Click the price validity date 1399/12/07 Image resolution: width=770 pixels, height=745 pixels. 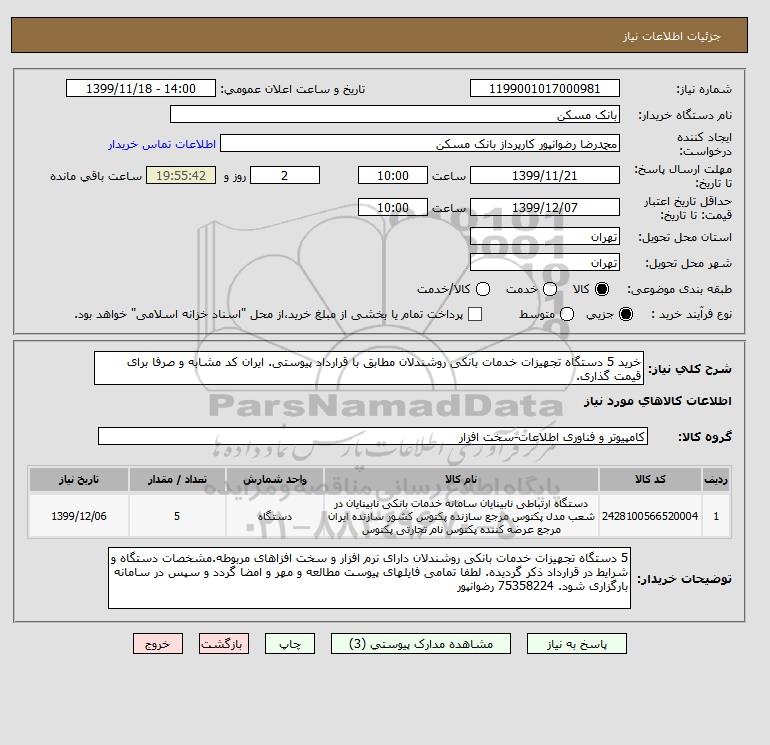[545, 207]
